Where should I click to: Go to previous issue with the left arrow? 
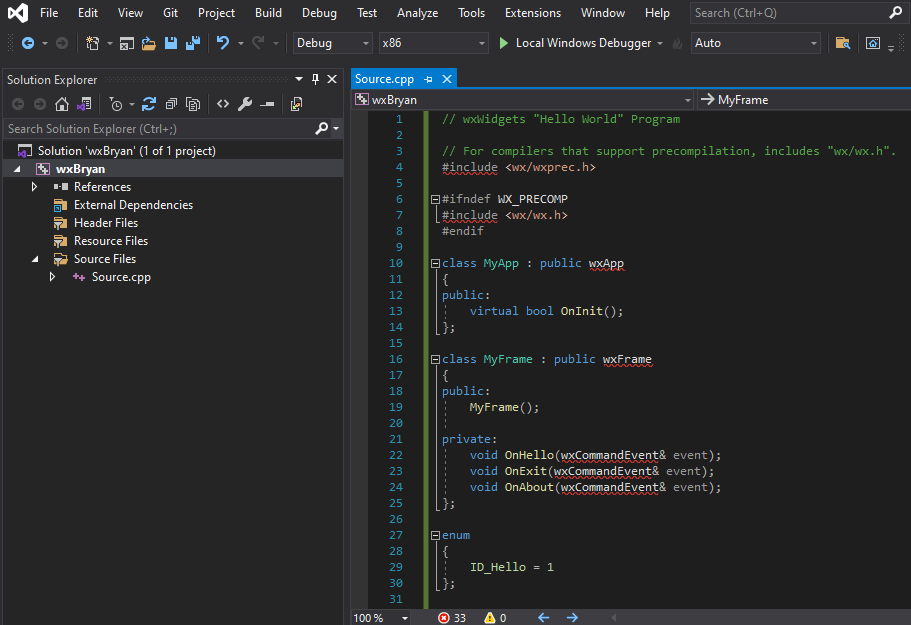[543, 617]
